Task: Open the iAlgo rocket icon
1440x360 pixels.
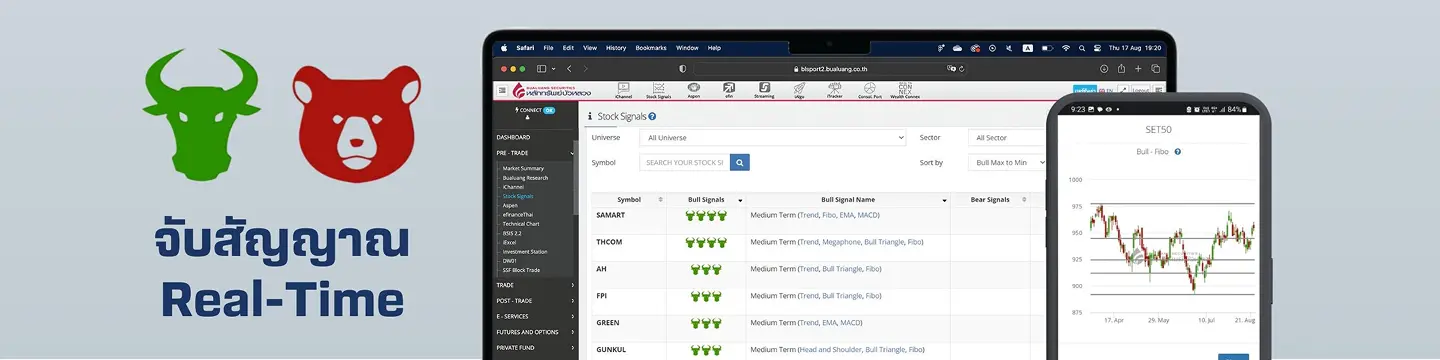Action: pos(799,90)
